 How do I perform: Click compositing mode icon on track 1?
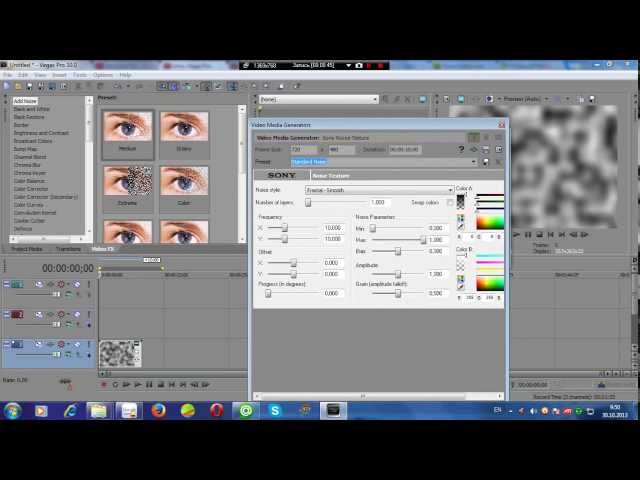coord(69,294)
